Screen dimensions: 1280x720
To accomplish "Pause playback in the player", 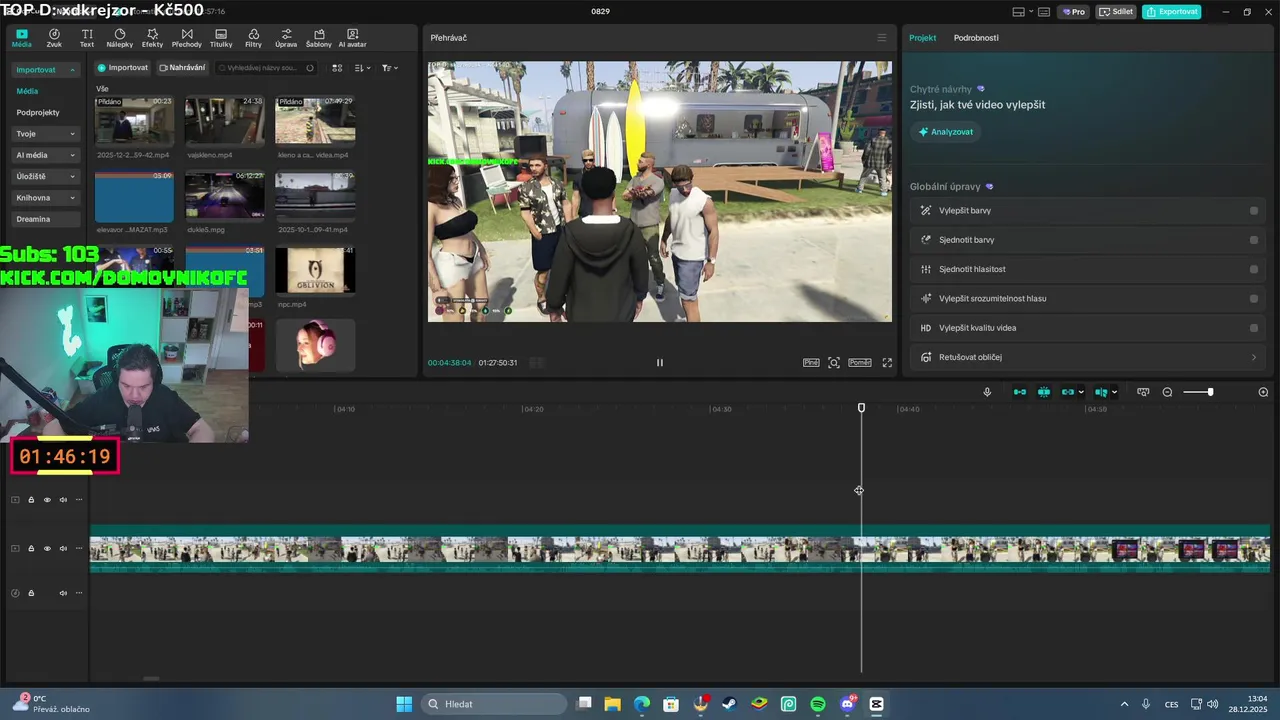I will point(659,363).
